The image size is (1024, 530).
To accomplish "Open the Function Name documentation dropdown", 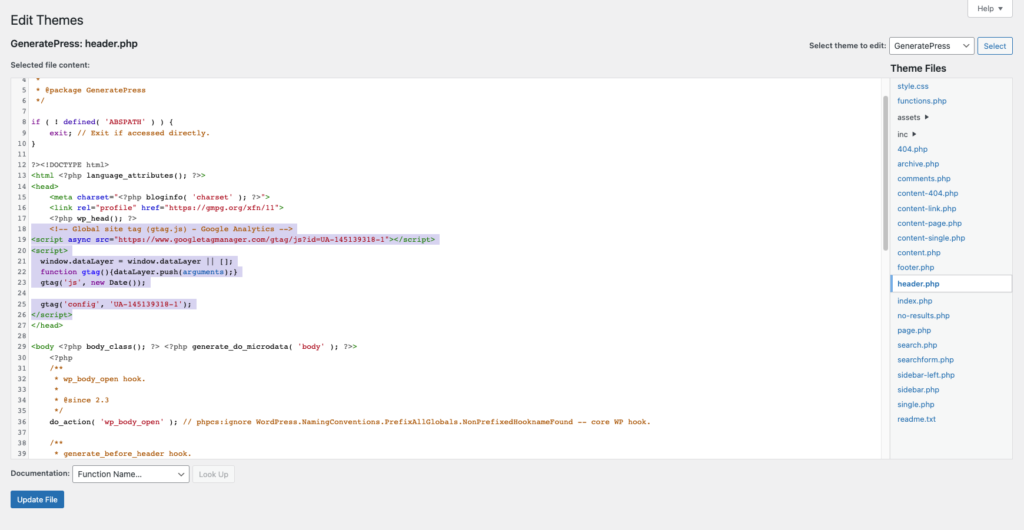I will click(x=131, y=474).
